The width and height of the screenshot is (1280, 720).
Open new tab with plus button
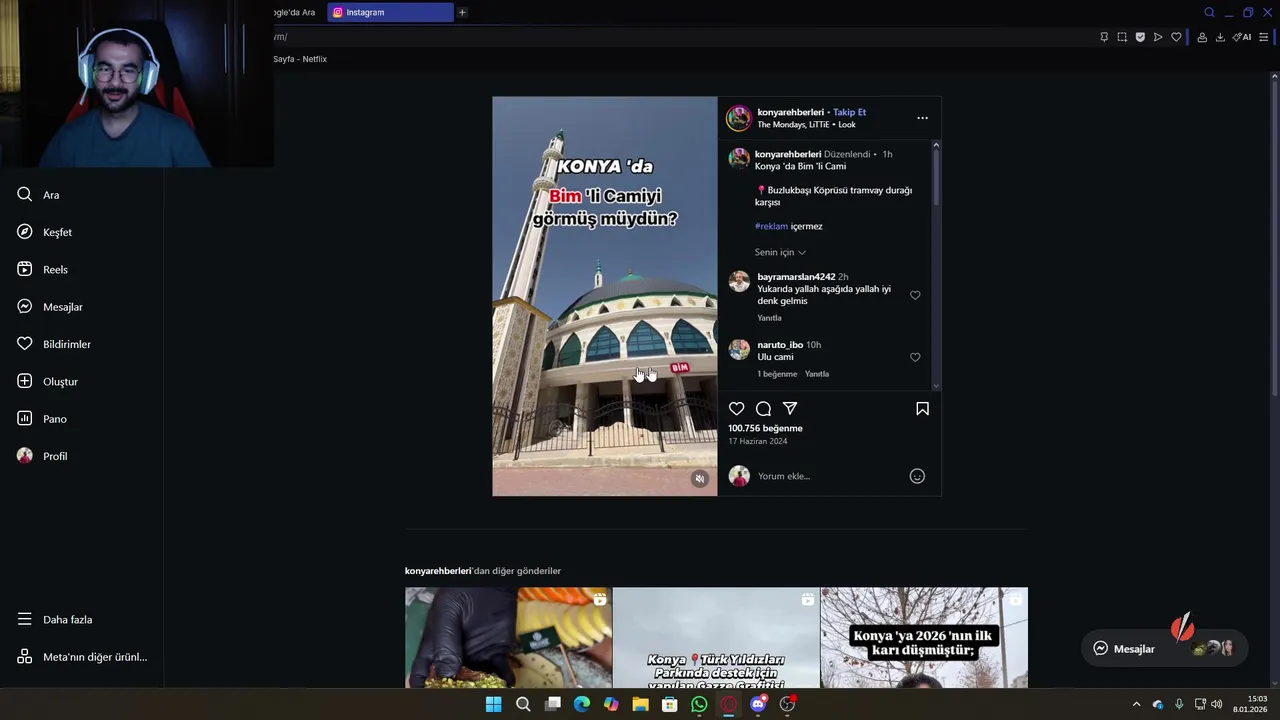tap(462, 12)
